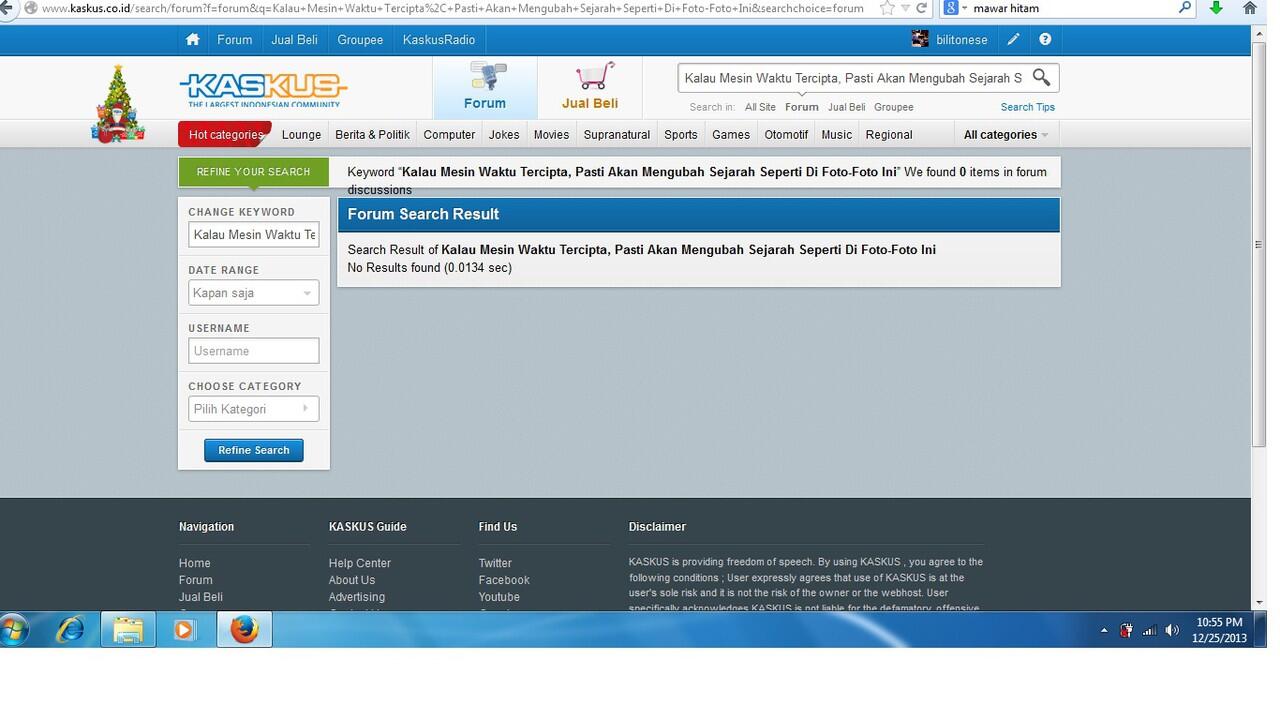Image resolution: width=1280 pixels, height=720 pixels.
Task: Click the Change Keyword input field
Action: click(253, 235)
